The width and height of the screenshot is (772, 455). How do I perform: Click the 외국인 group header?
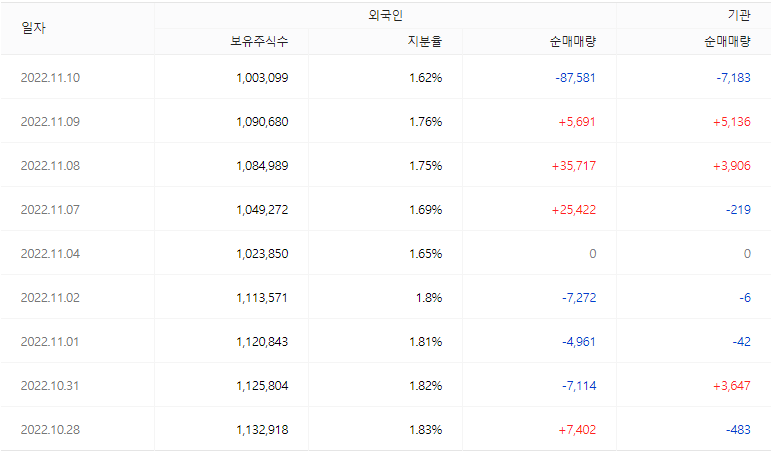click(386, 15)
